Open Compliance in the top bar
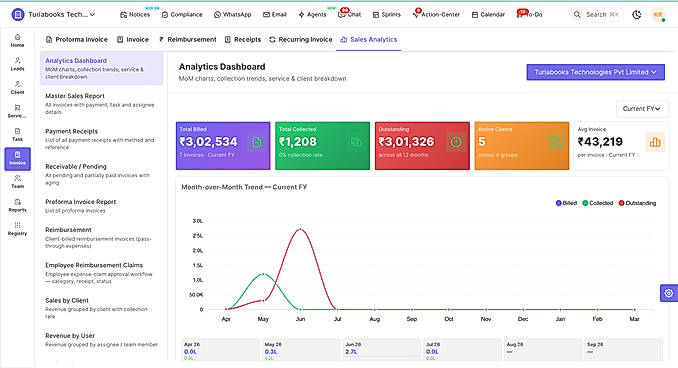The height and width of the screenshot is (368, 678). pos(182,15)
